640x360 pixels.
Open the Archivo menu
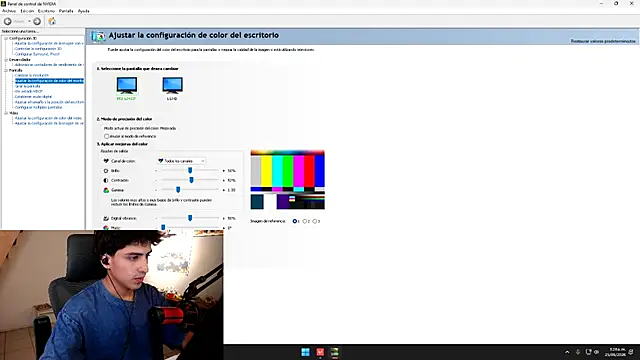click(9, 11)
